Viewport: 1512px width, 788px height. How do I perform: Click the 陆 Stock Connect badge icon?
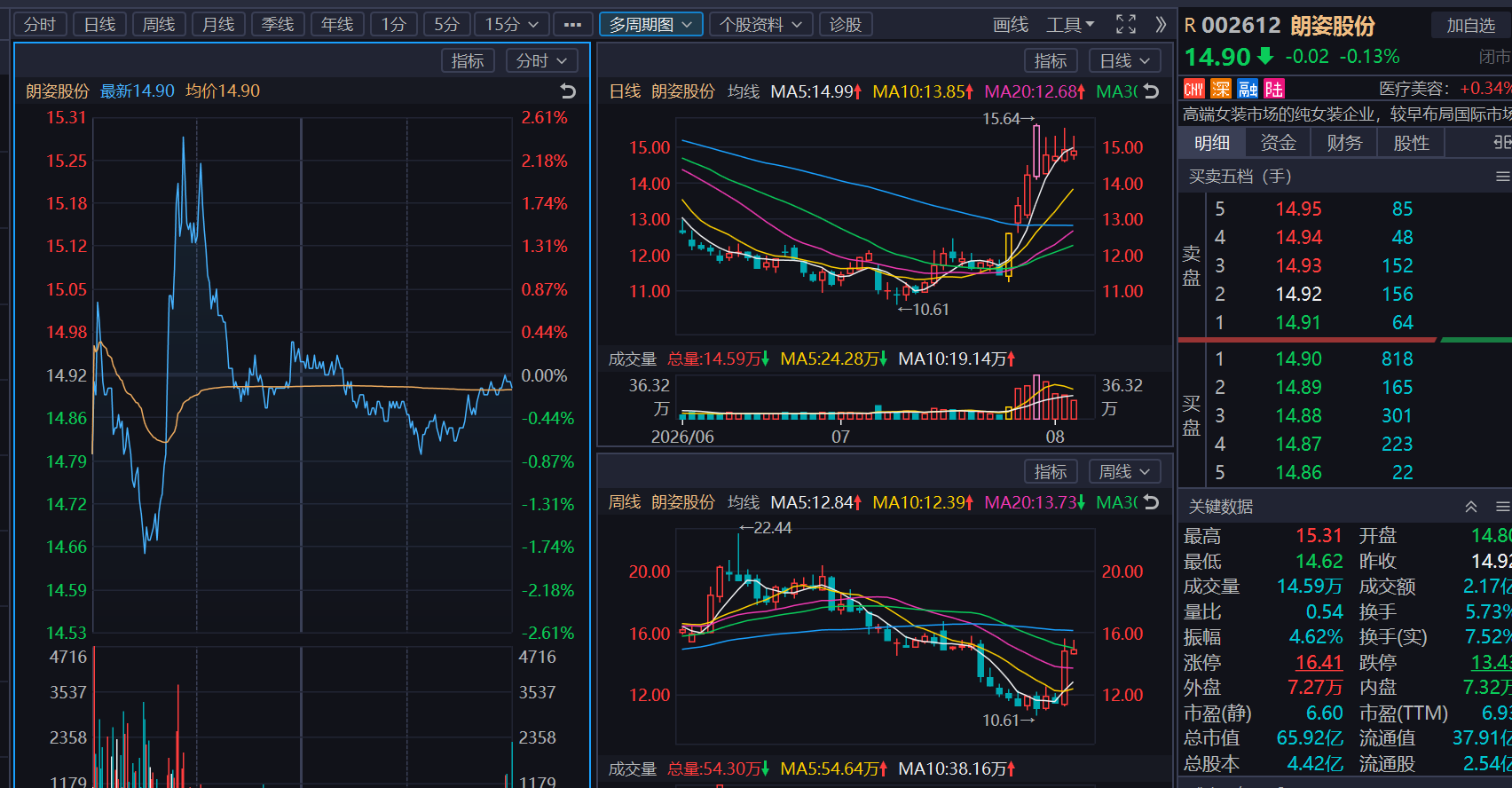pyautogui.click(x=1274, y=89)
